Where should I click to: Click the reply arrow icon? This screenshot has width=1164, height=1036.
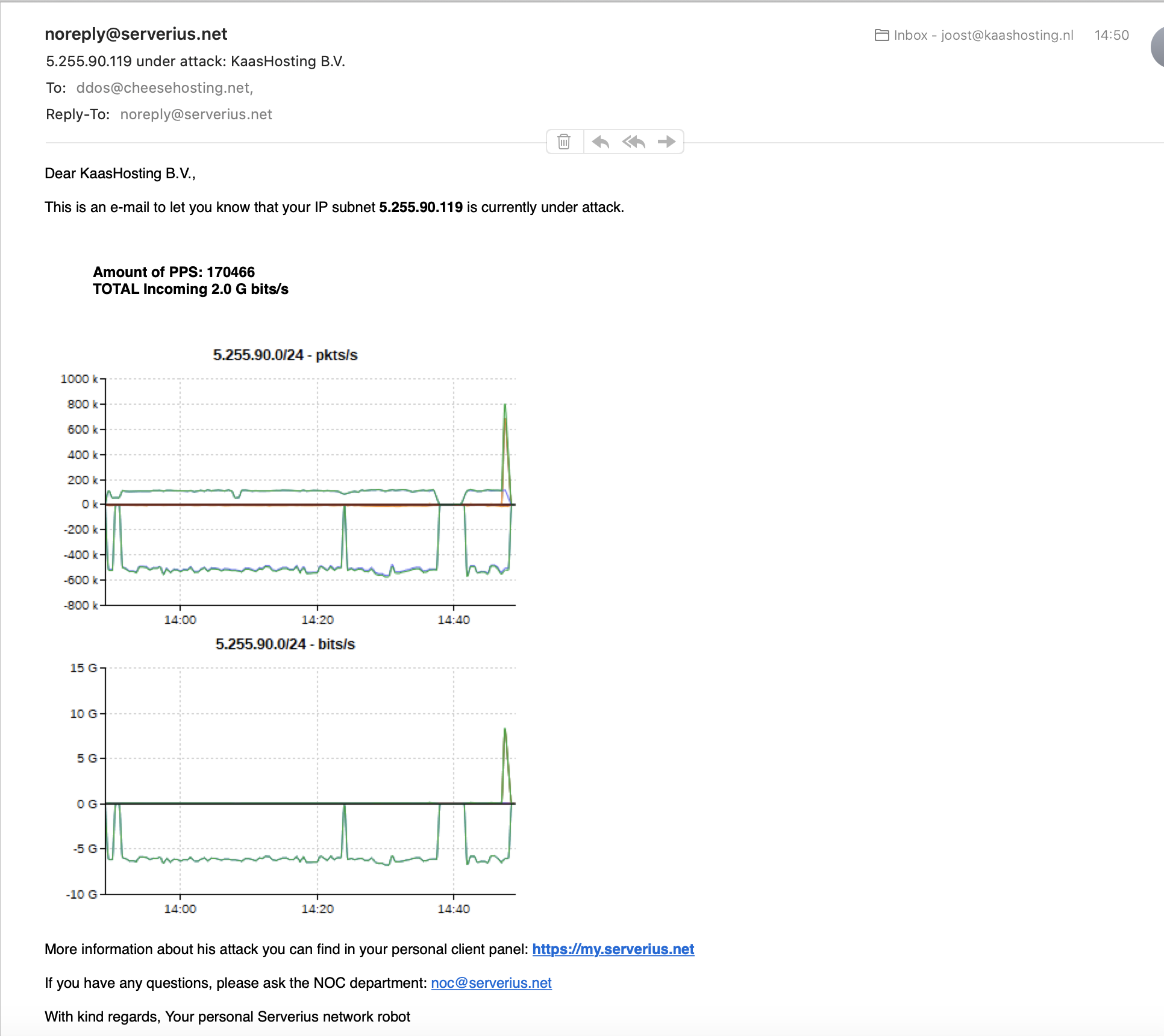(600, 142)
